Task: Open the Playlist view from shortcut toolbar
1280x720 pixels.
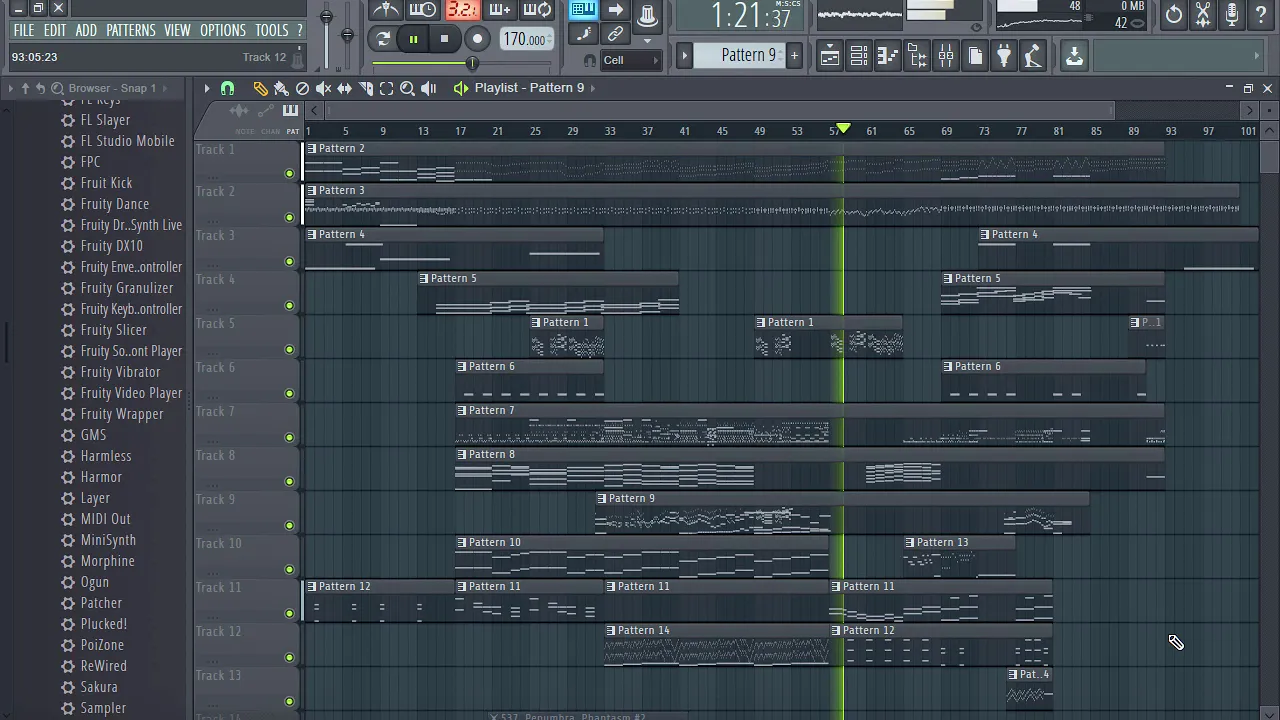Action: (830, 56)
